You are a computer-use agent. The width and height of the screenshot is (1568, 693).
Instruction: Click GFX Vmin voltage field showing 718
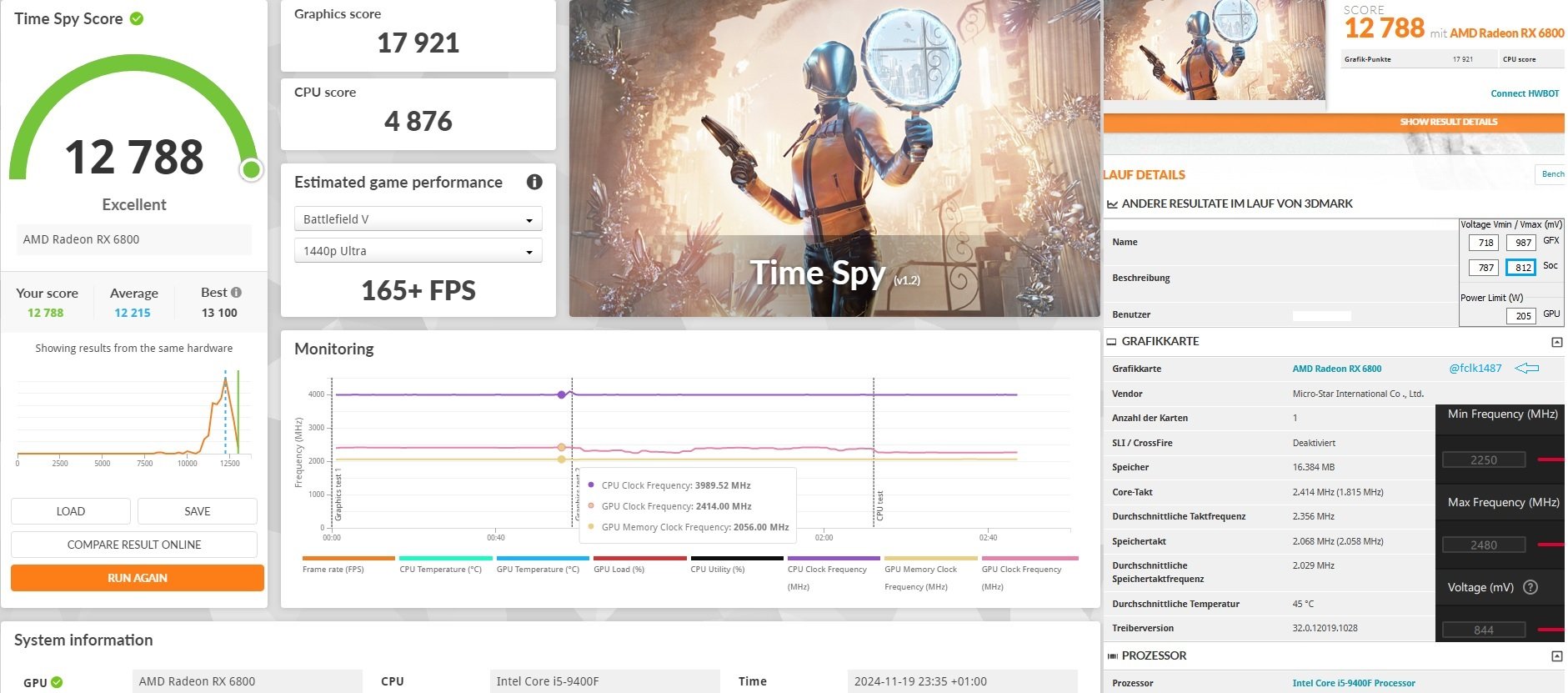(1484, 243)
